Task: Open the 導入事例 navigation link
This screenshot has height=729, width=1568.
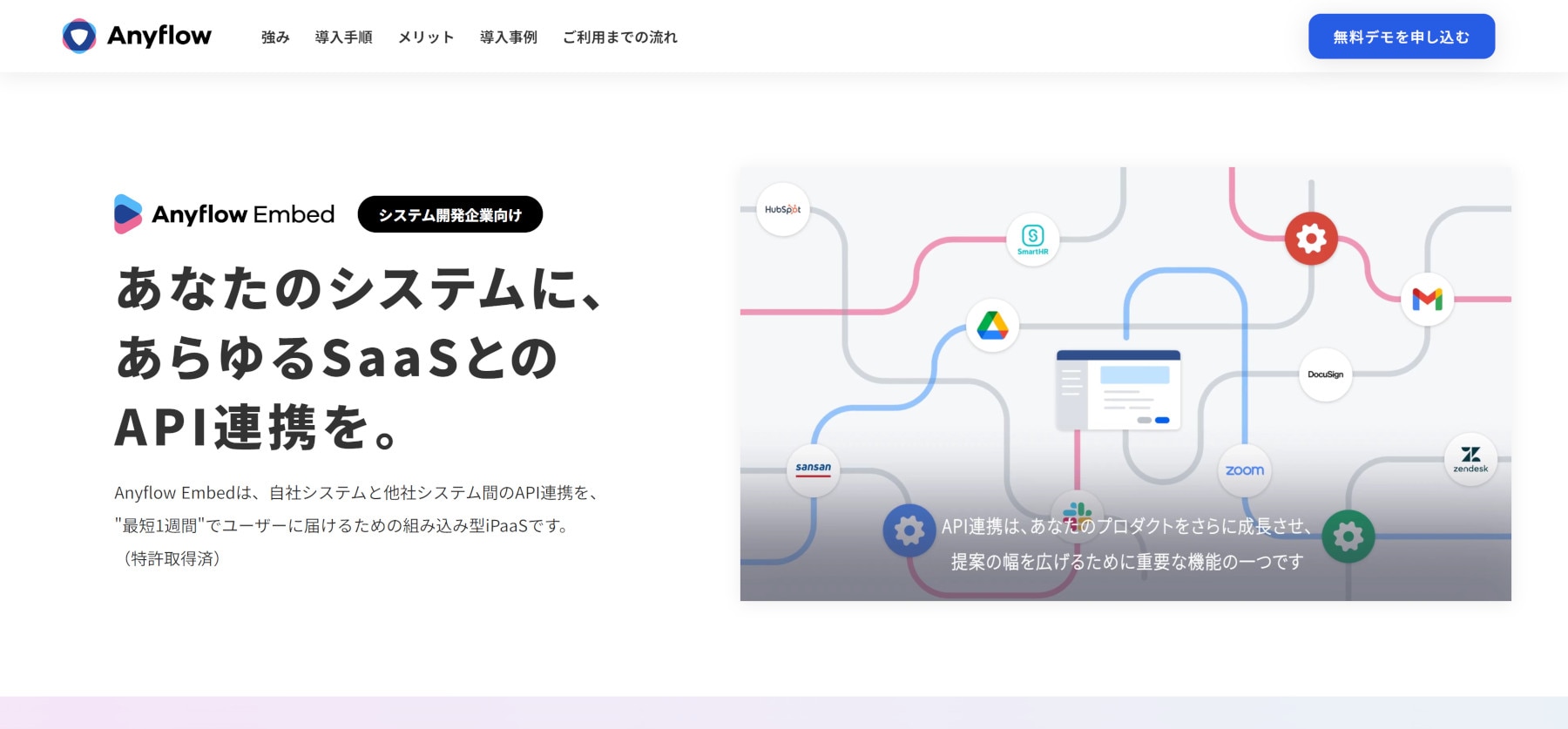Action: click(x=508, y=37)
